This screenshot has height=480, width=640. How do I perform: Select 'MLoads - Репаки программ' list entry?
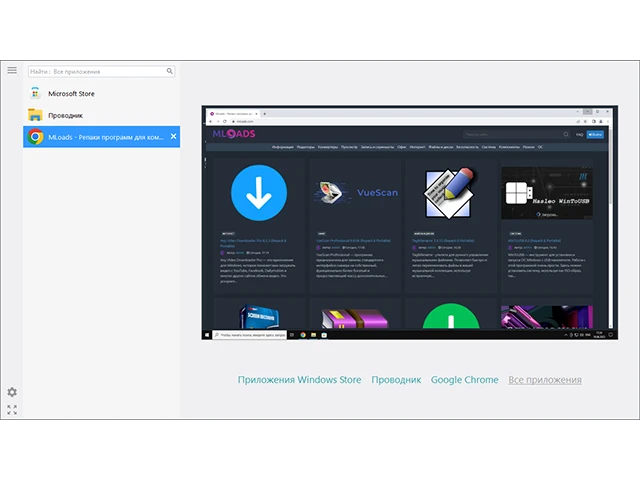pyautogui.click(x=105, y=137)
